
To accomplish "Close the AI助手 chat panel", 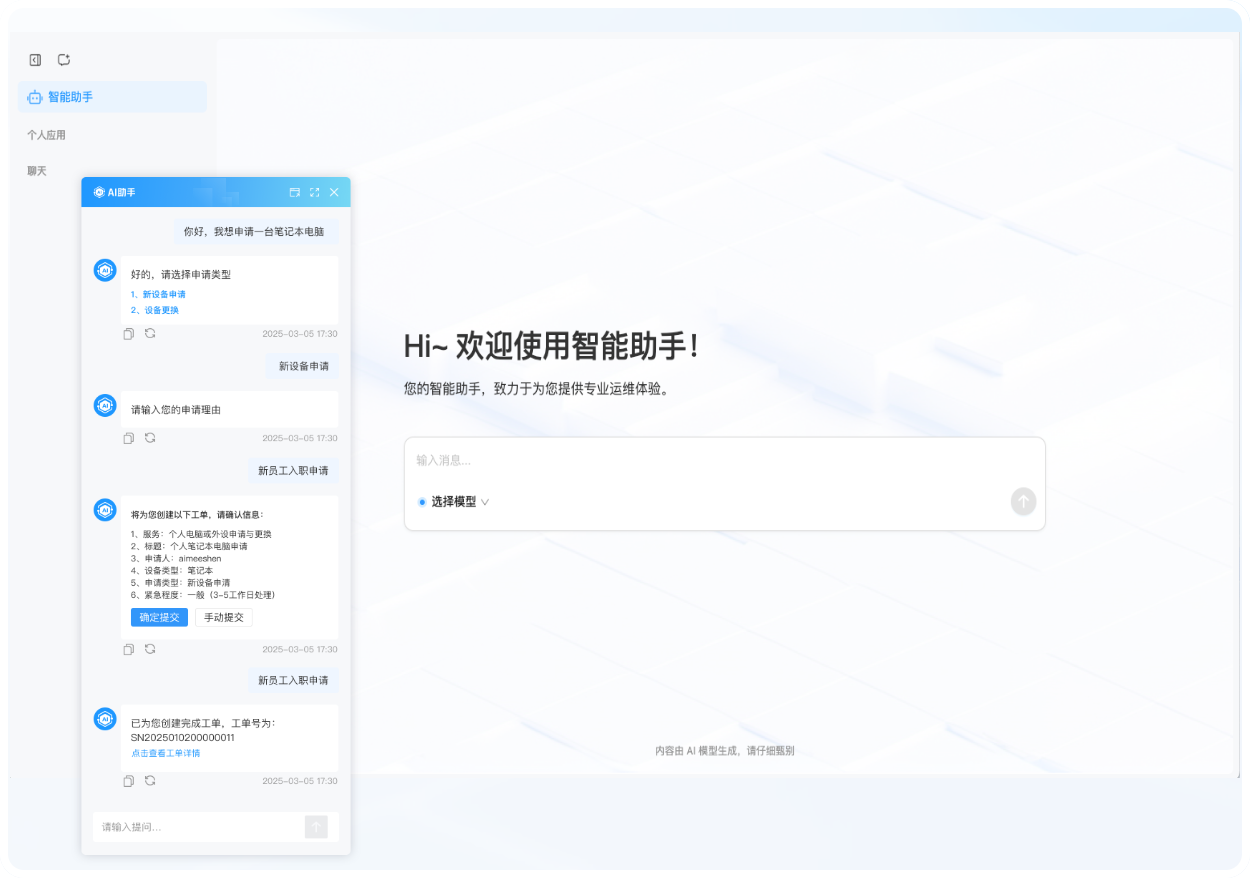I will 334,192.
